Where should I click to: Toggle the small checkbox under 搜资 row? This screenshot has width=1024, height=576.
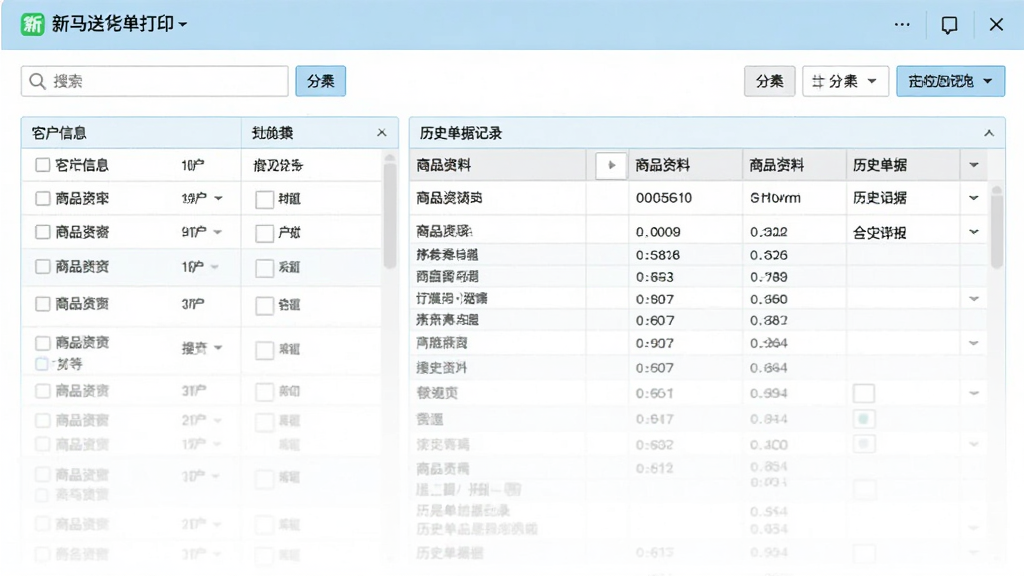42,364
